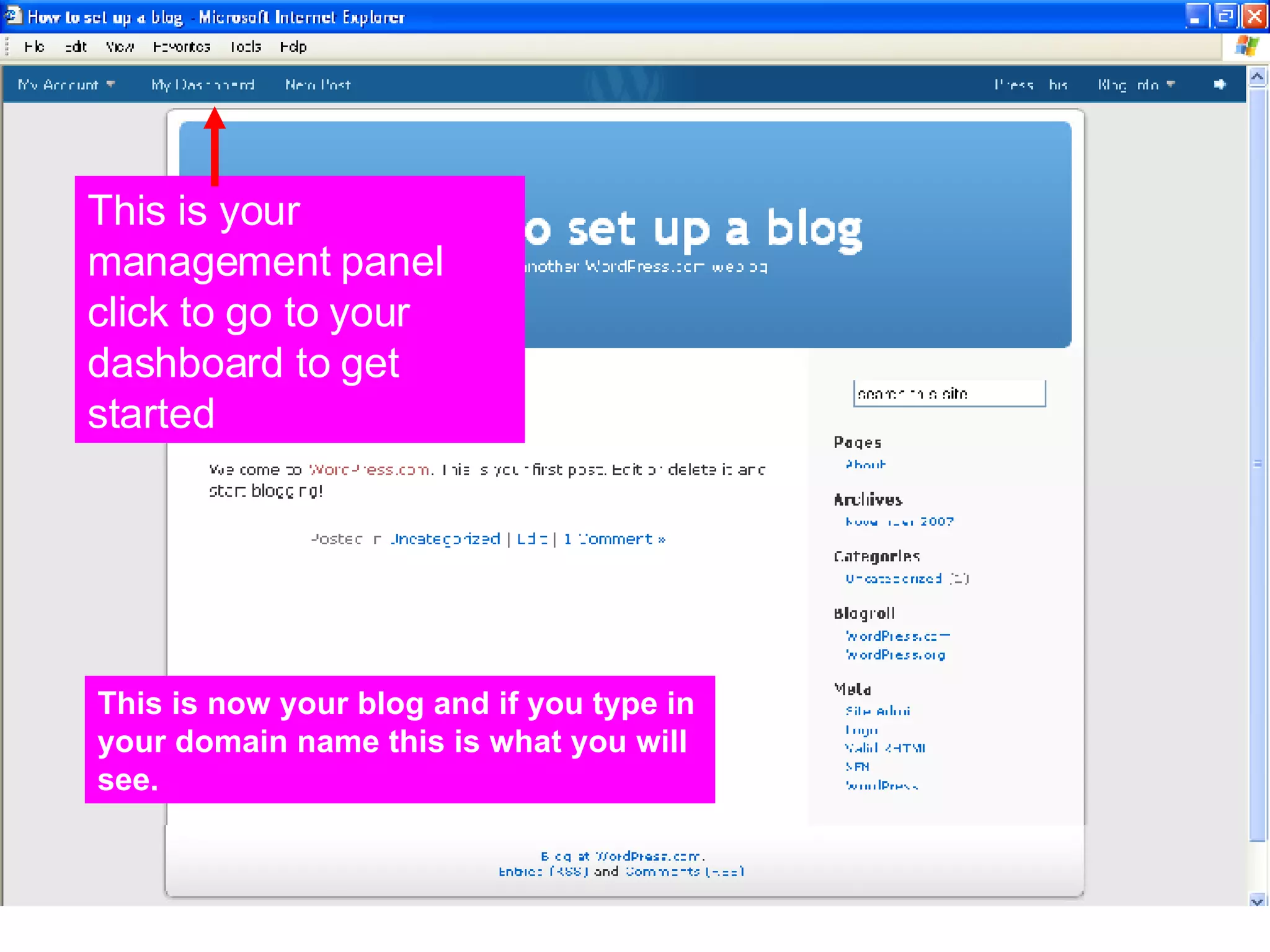This screenshot has width=1270, height=952.
Task: Open the Comments (RSS) feed link
Action: (685, 871)
